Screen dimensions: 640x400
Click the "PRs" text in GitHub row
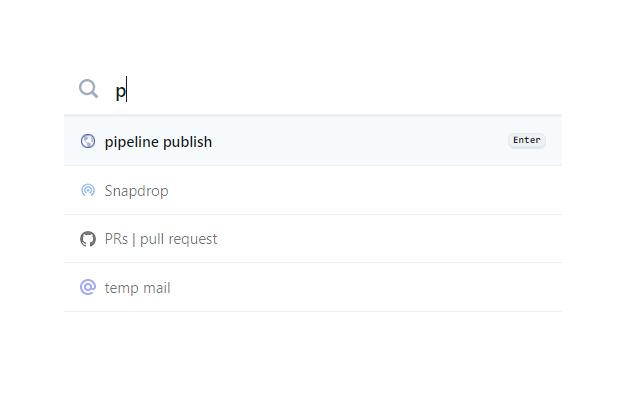coord(116,239)
